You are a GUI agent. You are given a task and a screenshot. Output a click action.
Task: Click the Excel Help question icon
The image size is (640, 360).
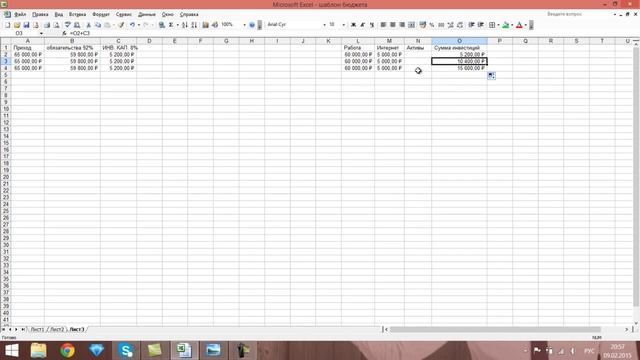(x=252, y=25)
